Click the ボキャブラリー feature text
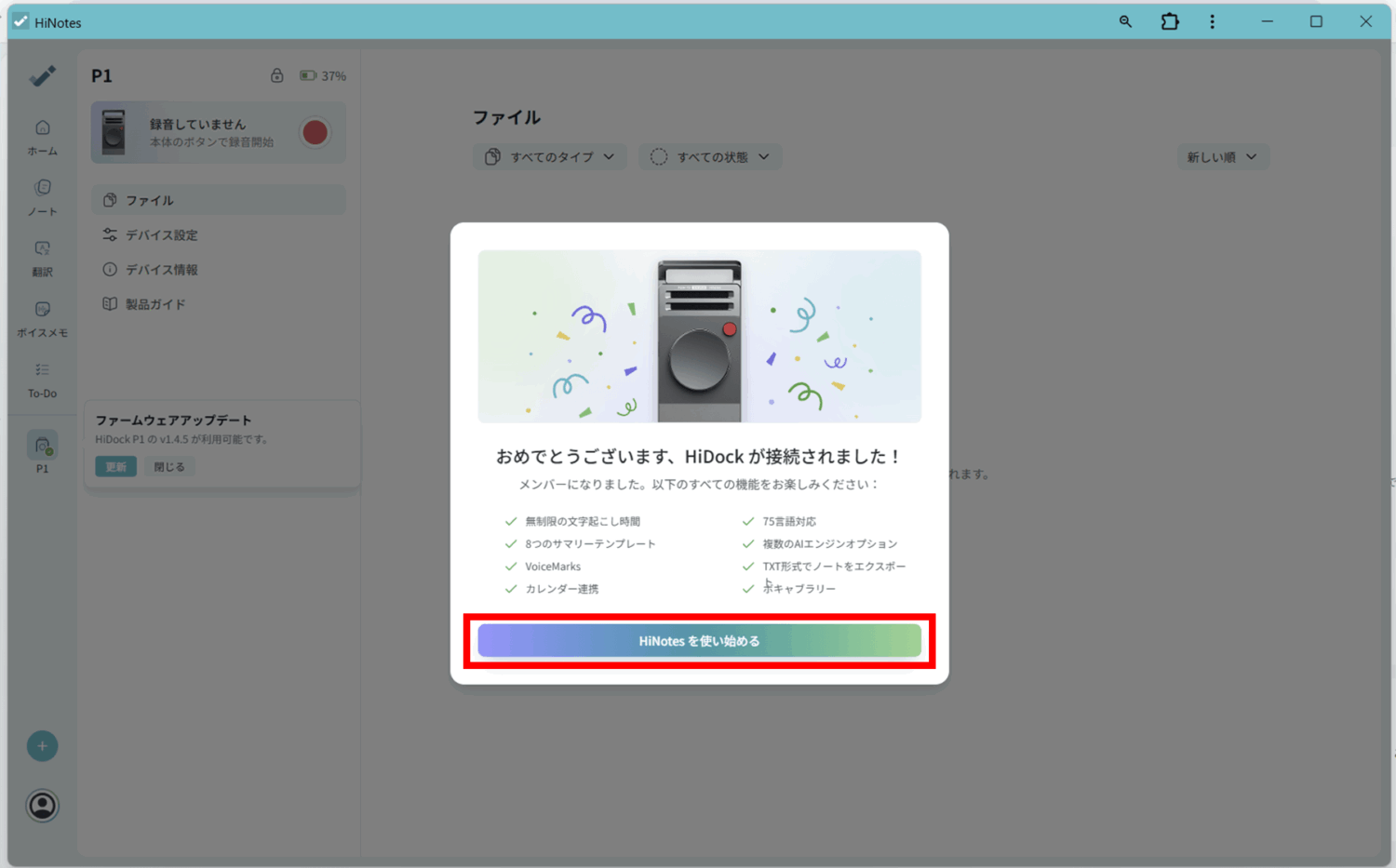The width and height of the screenshot is (1396, 868). (x=799, y=588)
